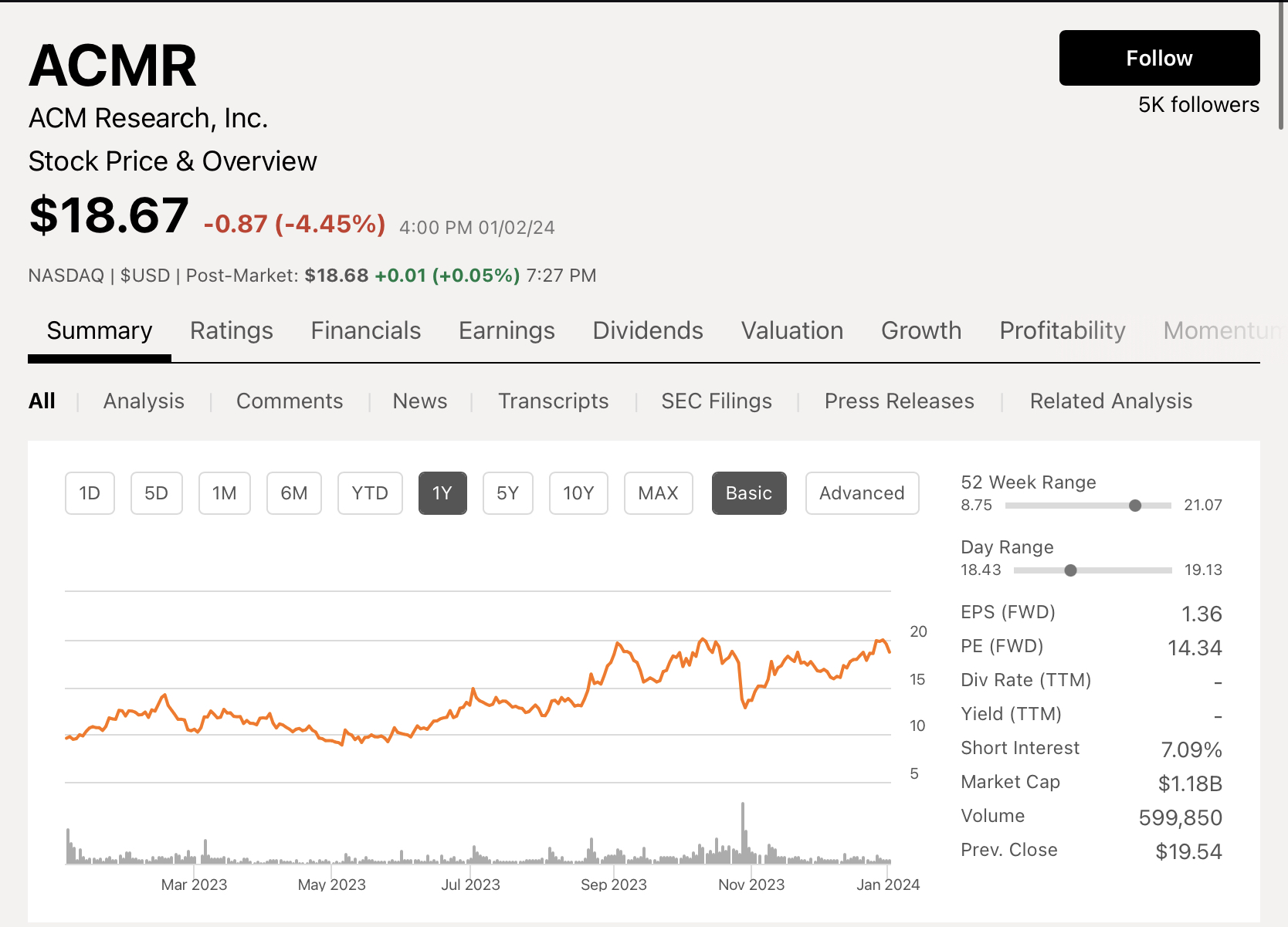Click the page vertical scrollbar
Screen dimensions: 1288x927
[1282, 65]
